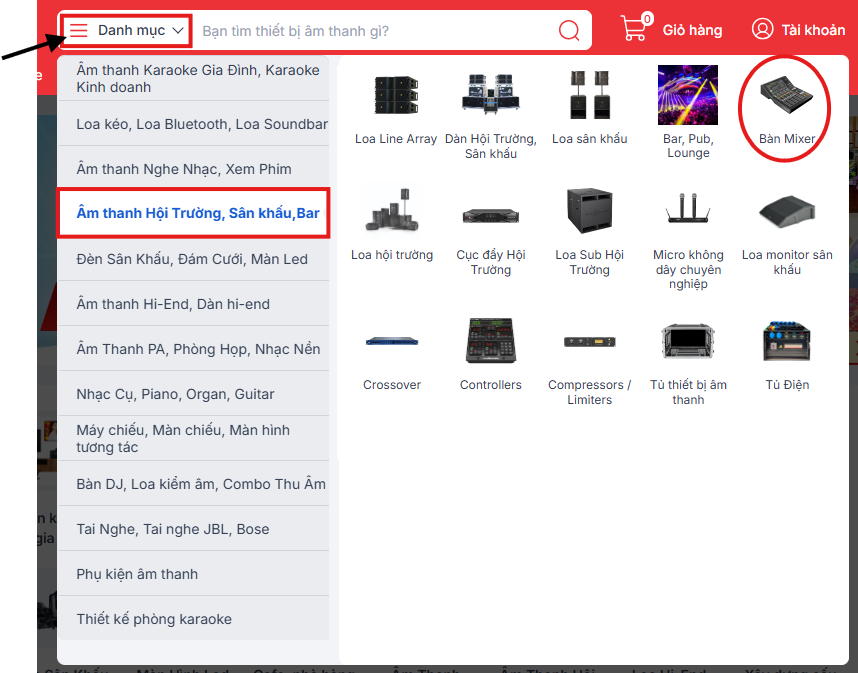Open Âm thanh Hội Trường, Sân khấu, Bar menu

click(197, 214)
